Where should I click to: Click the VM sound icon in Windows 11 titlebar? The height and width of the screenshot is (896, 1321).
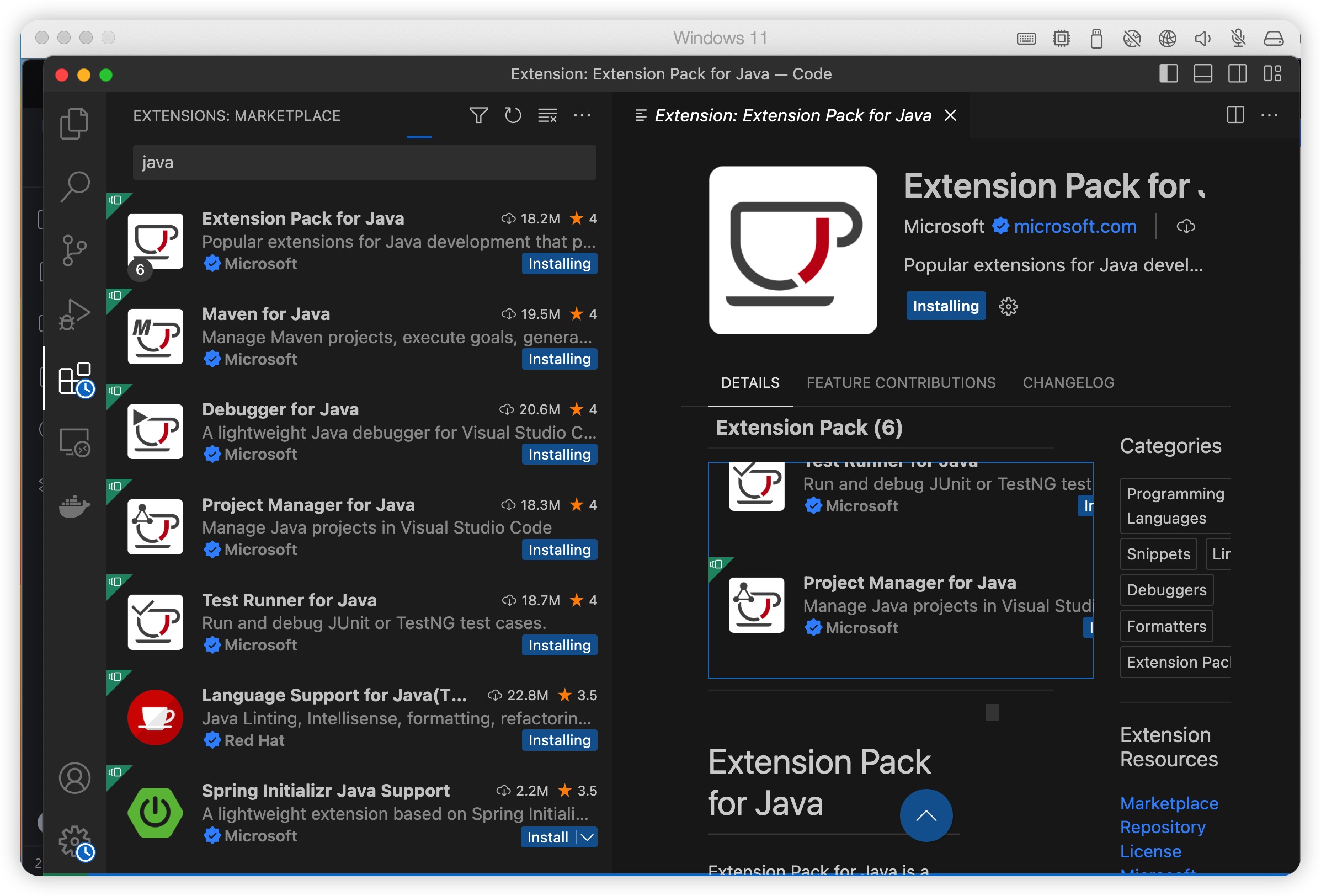(1203, 39)
